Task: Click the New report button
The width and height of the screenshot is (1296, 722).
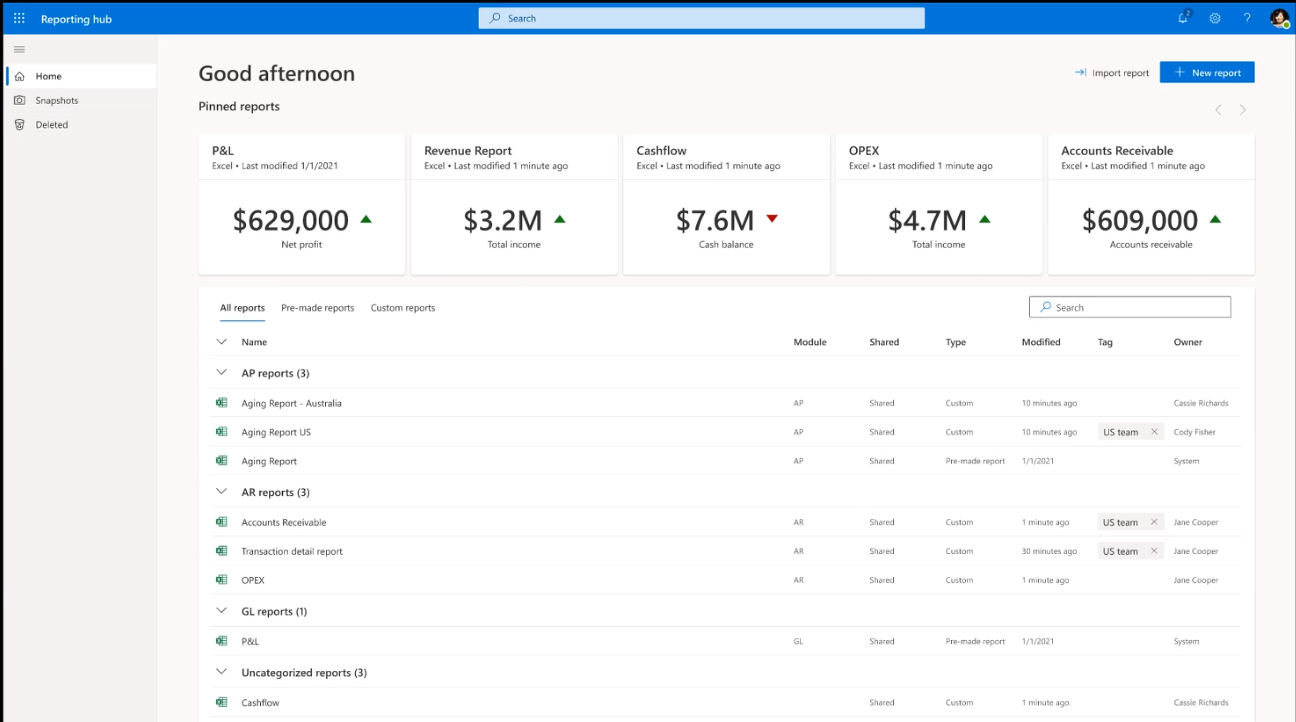Action: [x=1207, y=72]
